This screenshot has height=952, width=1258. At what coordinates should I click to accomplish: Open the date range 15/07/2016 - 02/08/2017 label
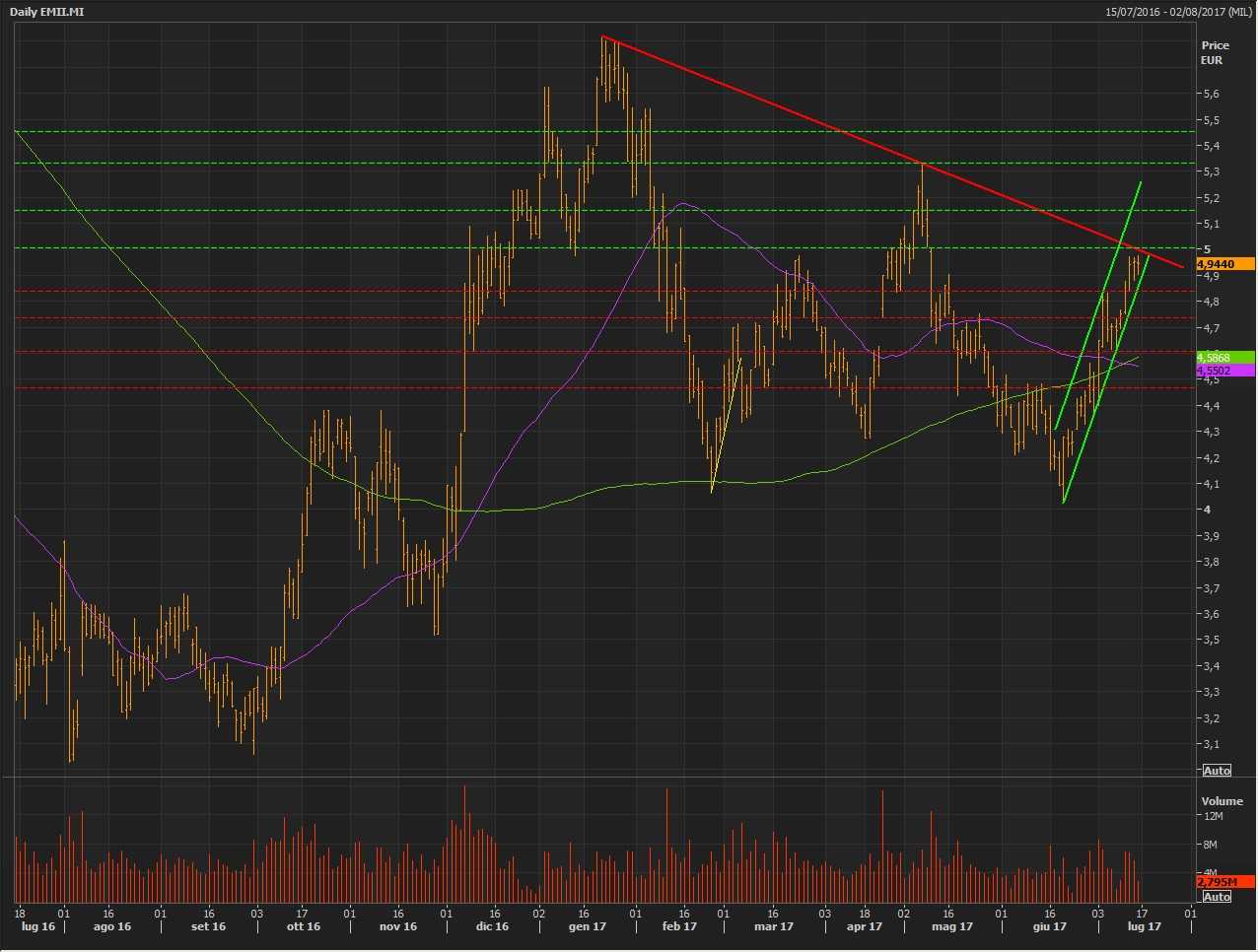coord(1179,11)
